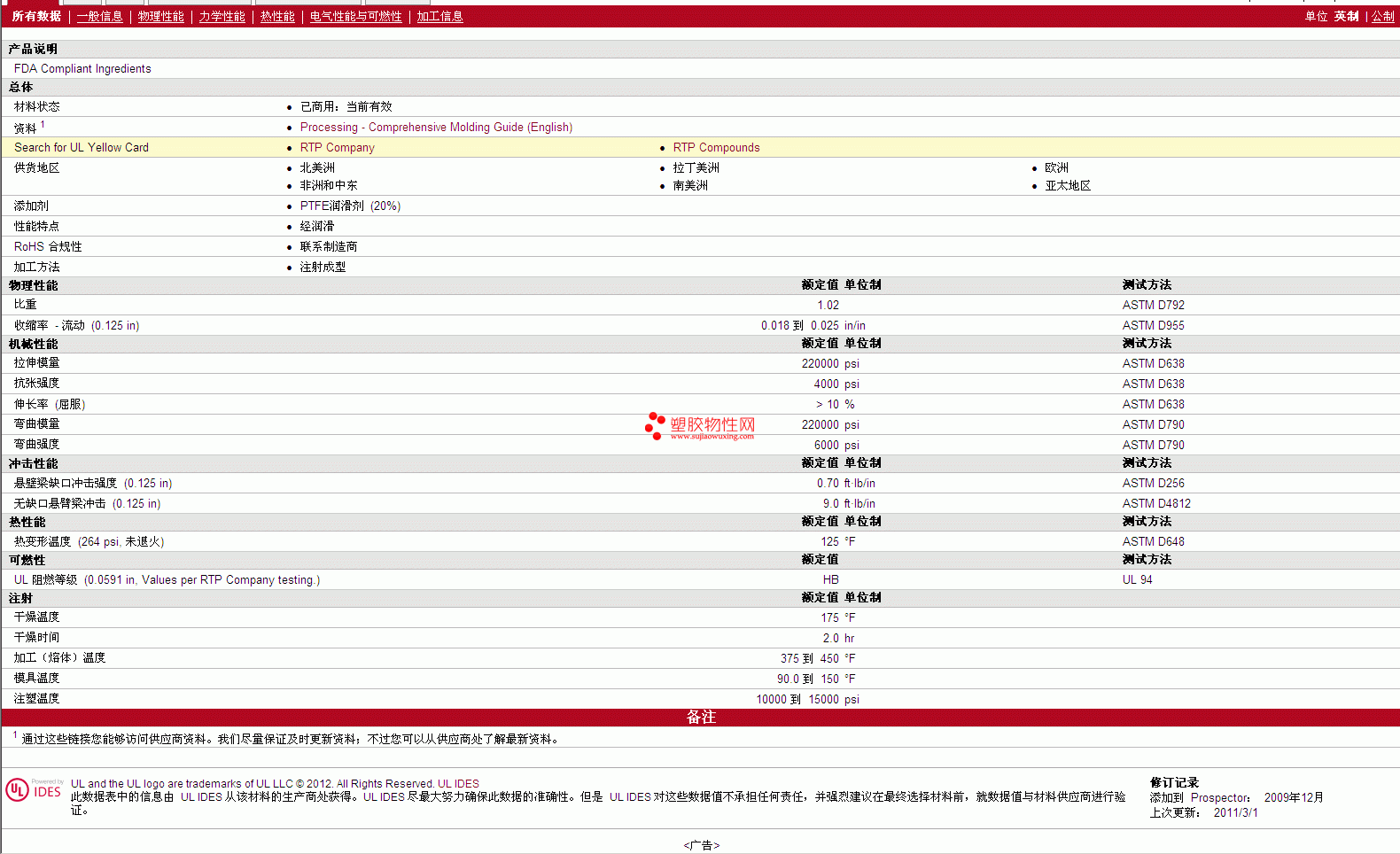1400x854 pixels.
Task: Open the 一般信息 tab
Action: tap(99, 16)
